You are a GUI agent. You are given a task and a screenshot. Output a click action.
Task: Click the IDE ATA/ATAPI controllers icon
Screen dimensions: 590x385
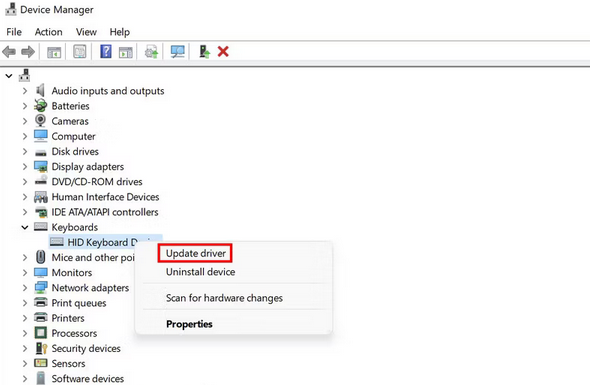[41, 212]
